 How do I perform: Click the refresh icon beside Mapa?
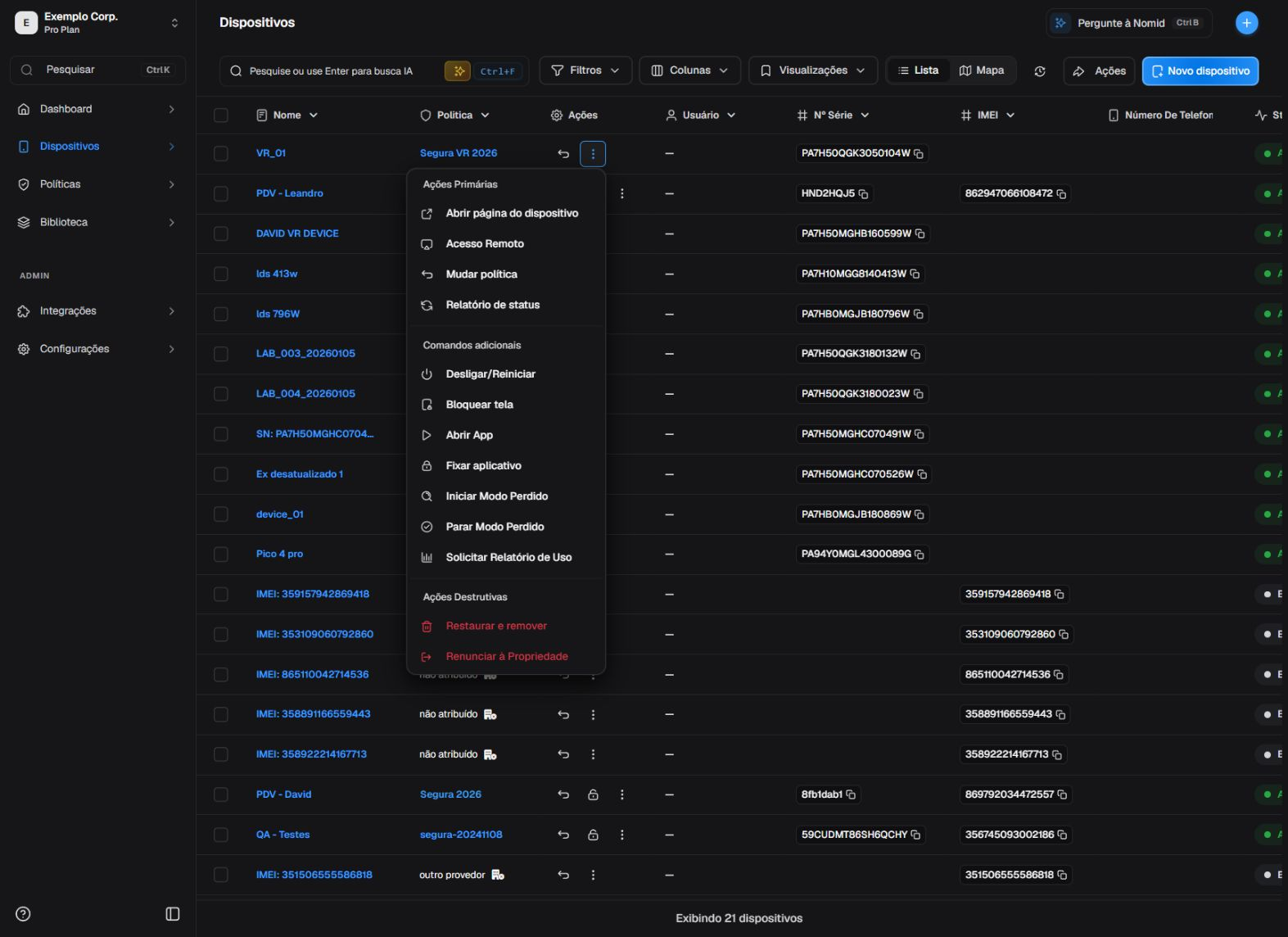[1040, 71]
